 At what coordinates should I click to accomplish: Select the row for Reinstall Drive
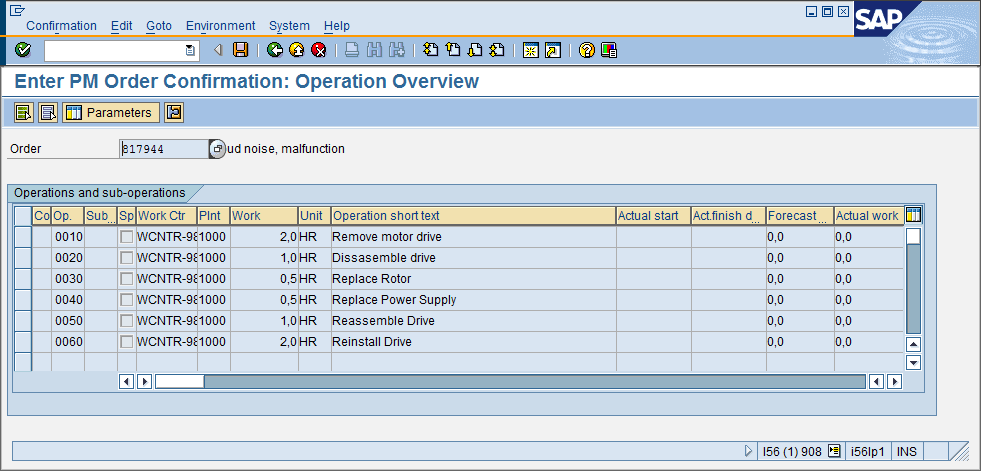pos(23,342)
